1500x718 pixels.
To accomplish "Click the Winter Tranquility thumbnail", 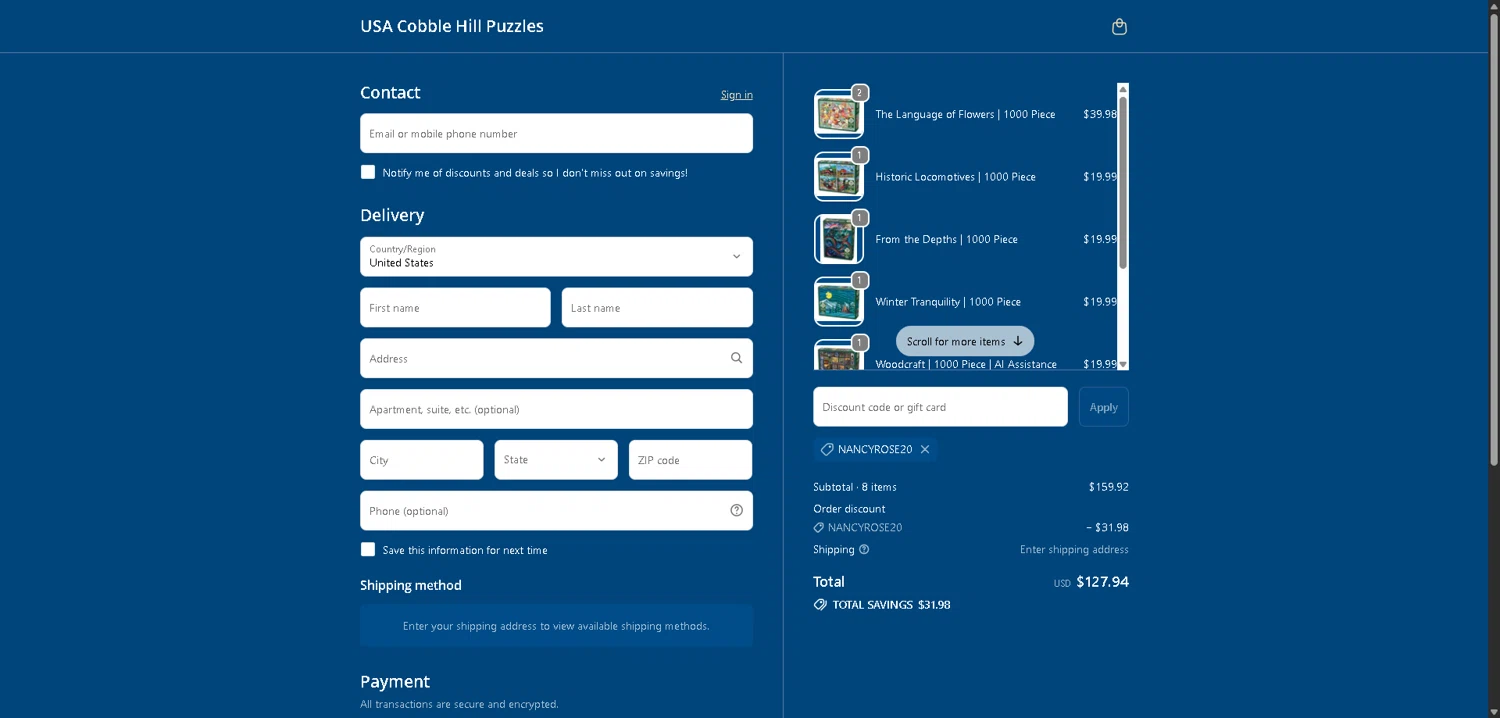I will (839, 302).
